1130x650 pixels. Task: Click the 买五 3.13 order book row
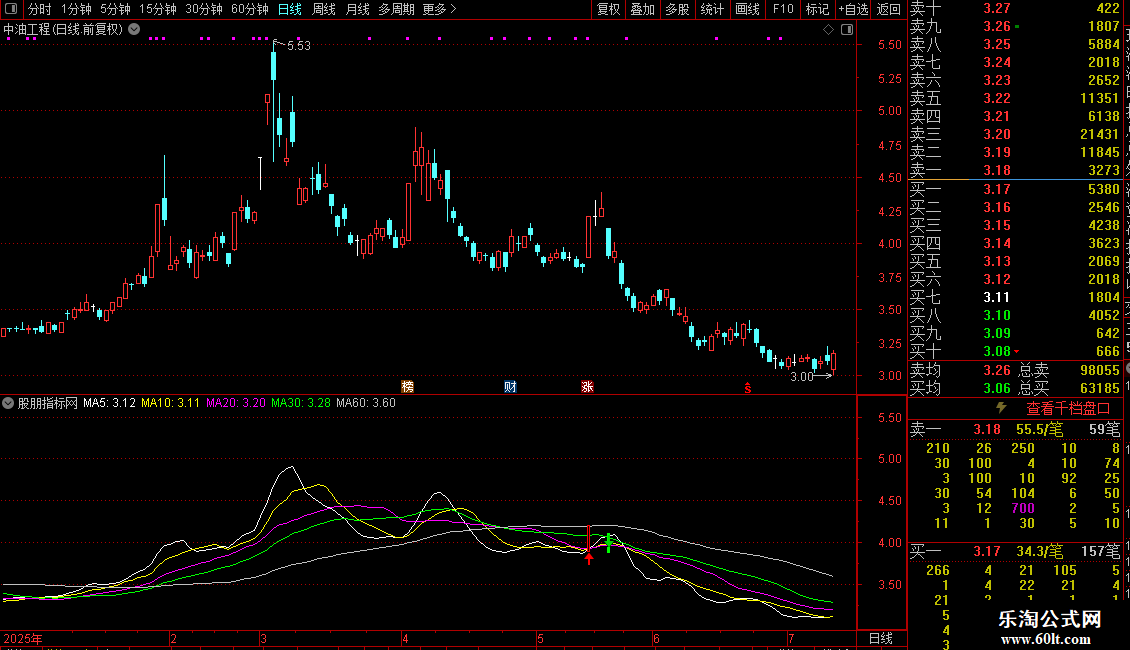1015,261
